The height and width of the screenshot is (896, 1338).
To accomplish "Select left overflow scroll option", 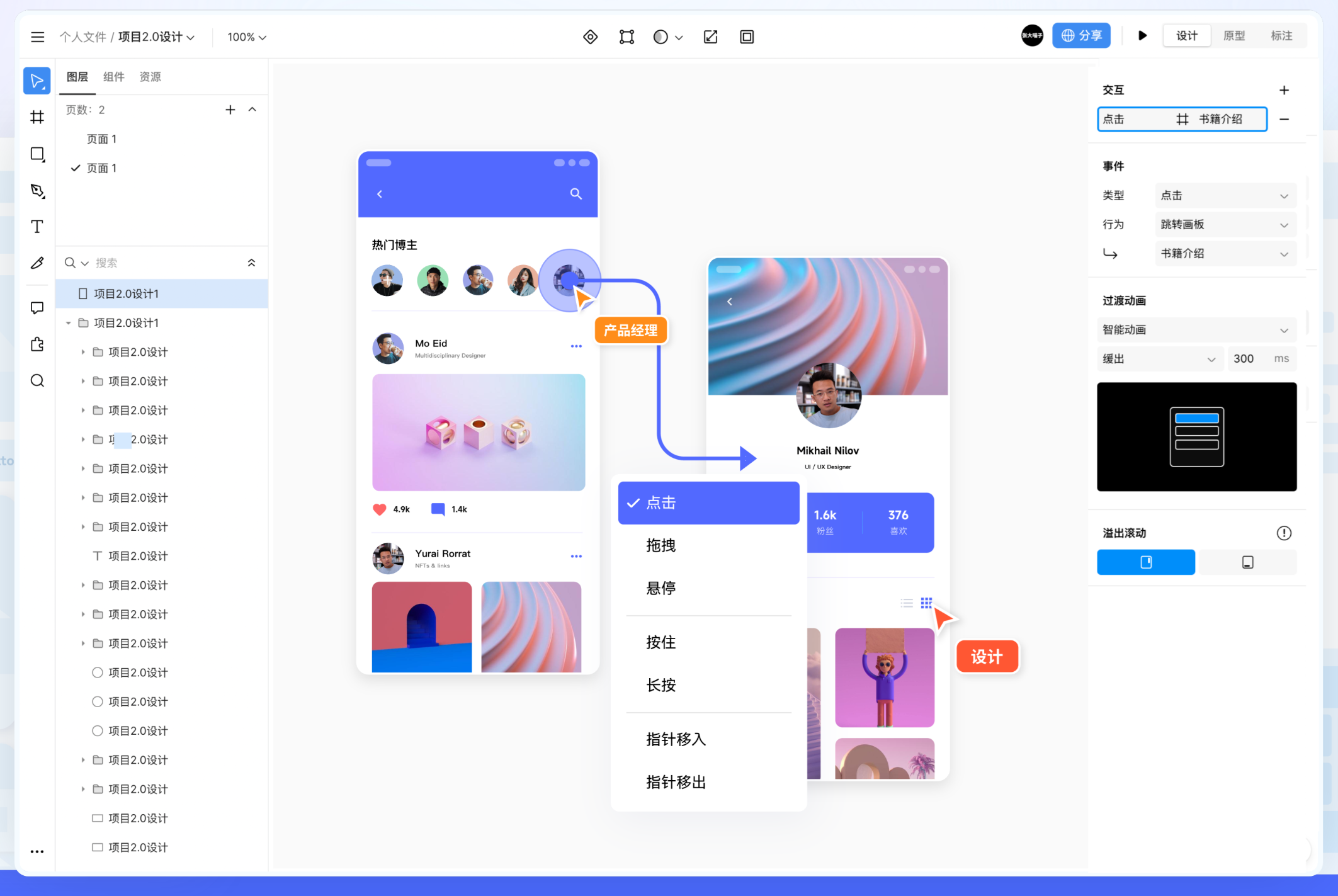I will (1145, 562).
